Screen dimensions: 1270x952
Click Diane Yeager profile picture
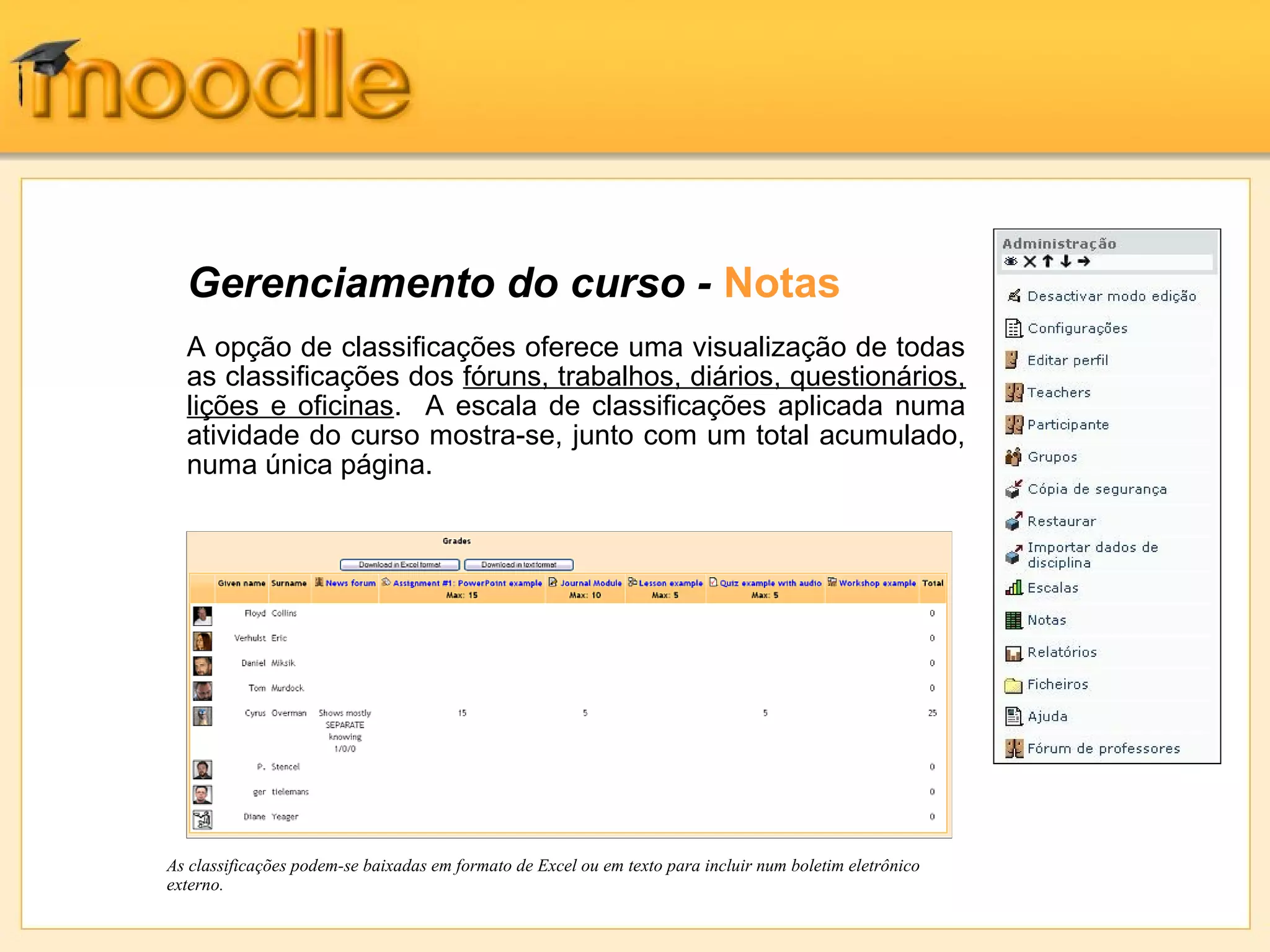(x=202, y=819)
